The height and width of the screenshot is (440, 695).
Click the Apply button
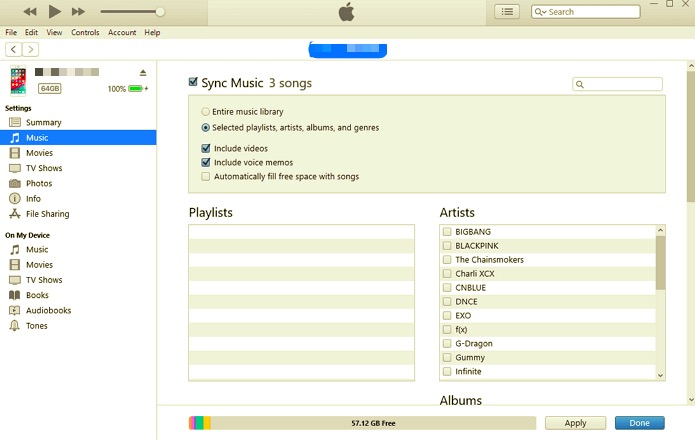pos(575,423)
